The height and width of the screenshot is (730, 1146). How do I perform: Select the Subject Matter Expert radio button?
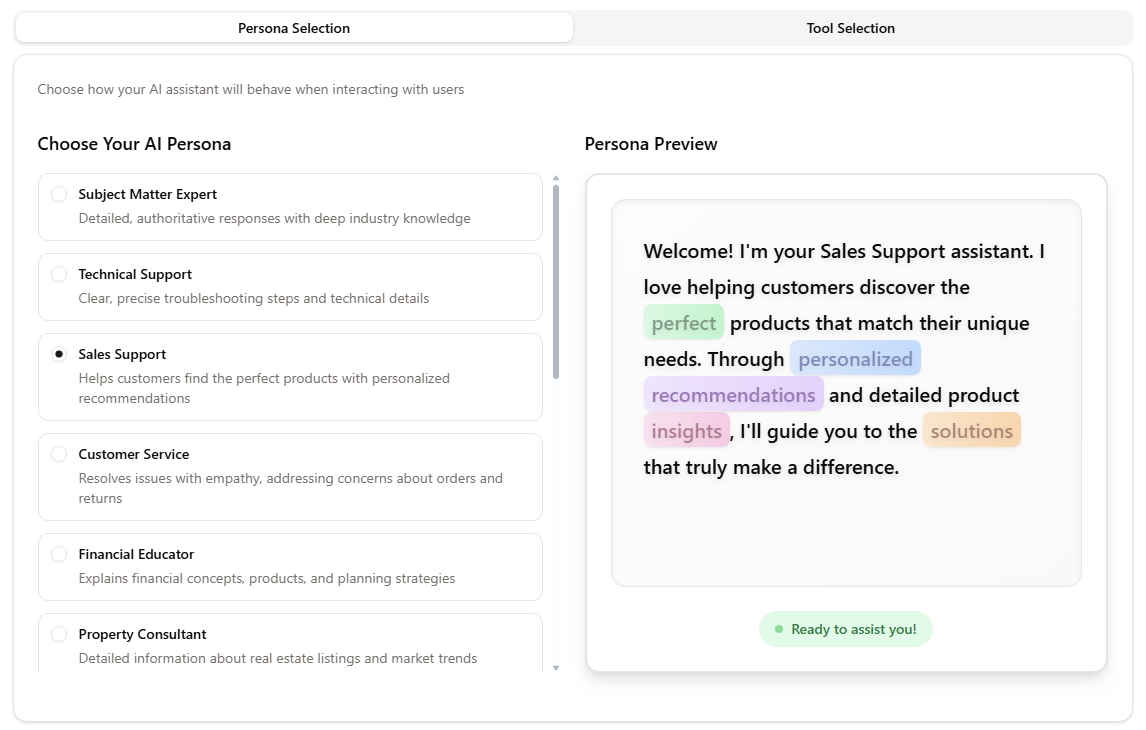[59, 194]
